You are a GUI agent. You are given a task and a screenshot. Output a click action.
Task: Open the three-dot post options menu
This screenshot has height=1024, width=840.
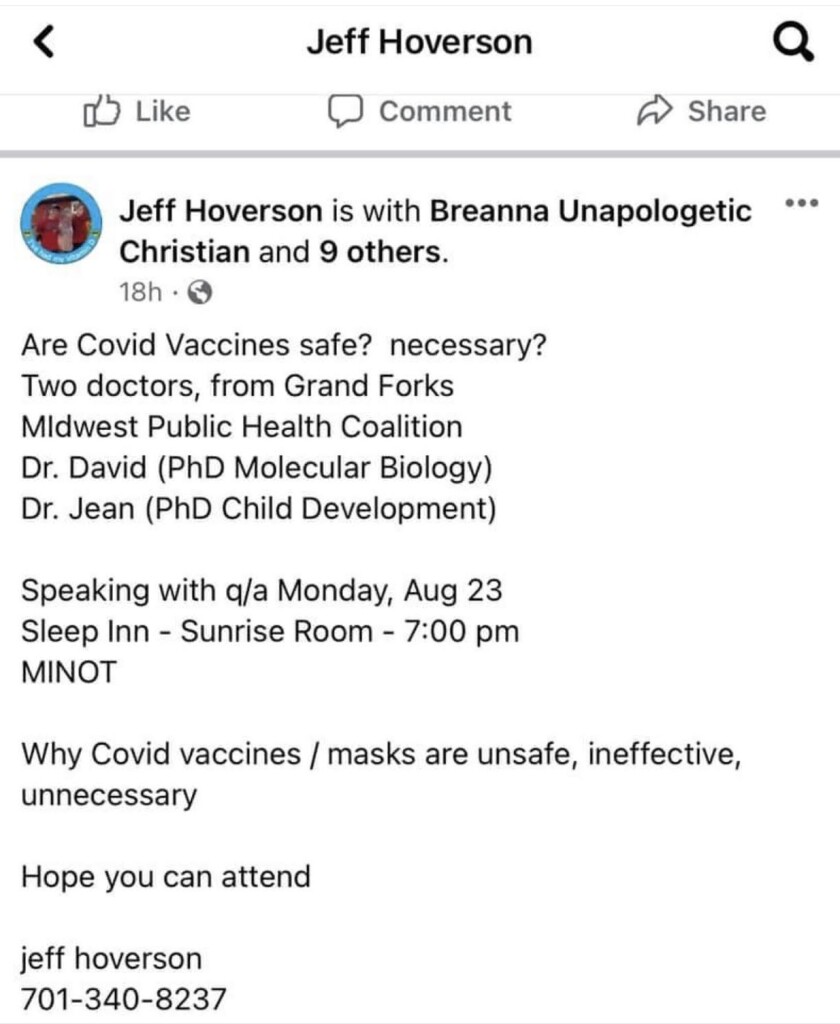[801, 203]
